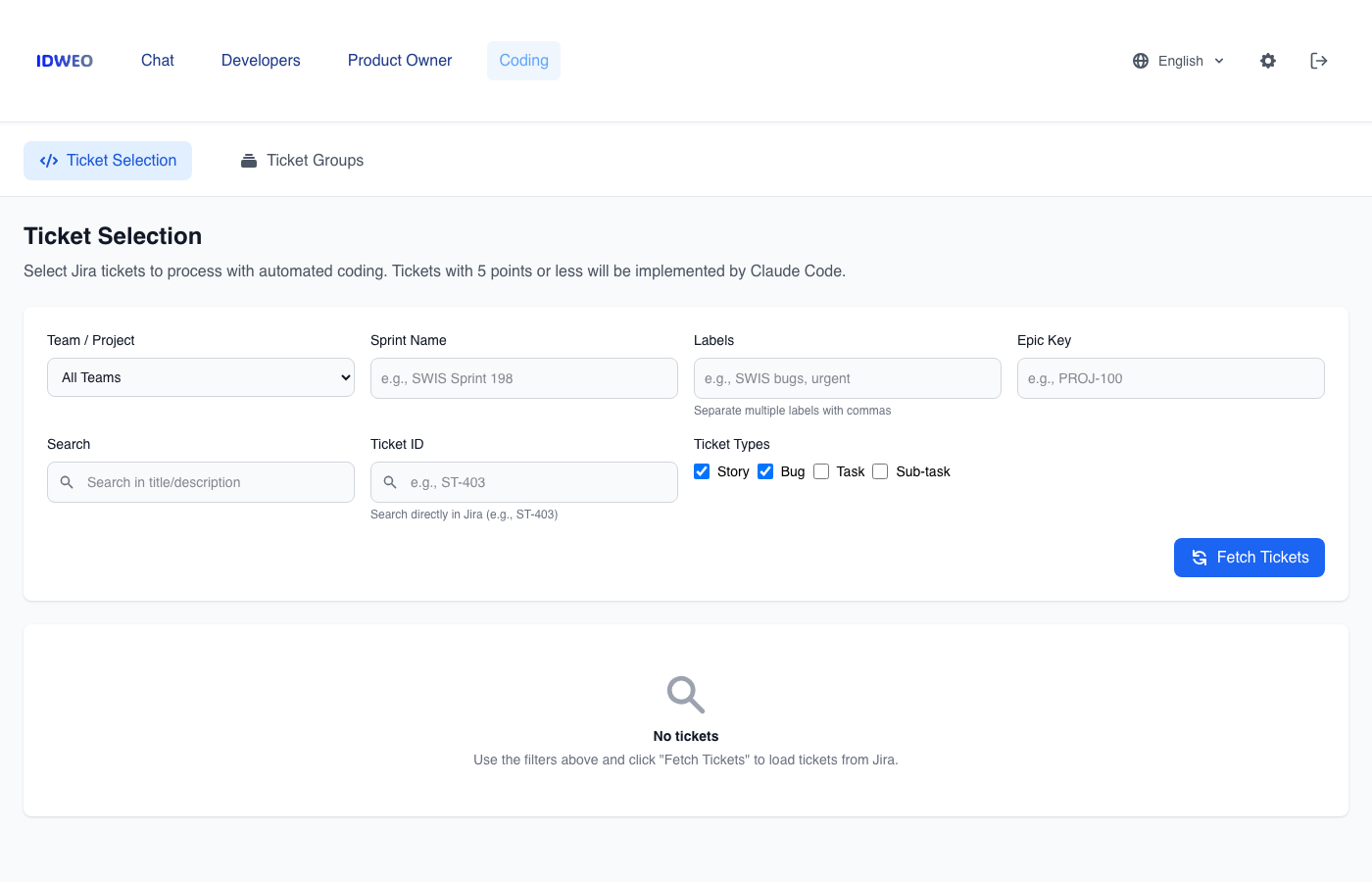The height and width of the screenshot is (882, 1372).
Task: Disable the Bug ticket type
Action: (x=765, y=471)
